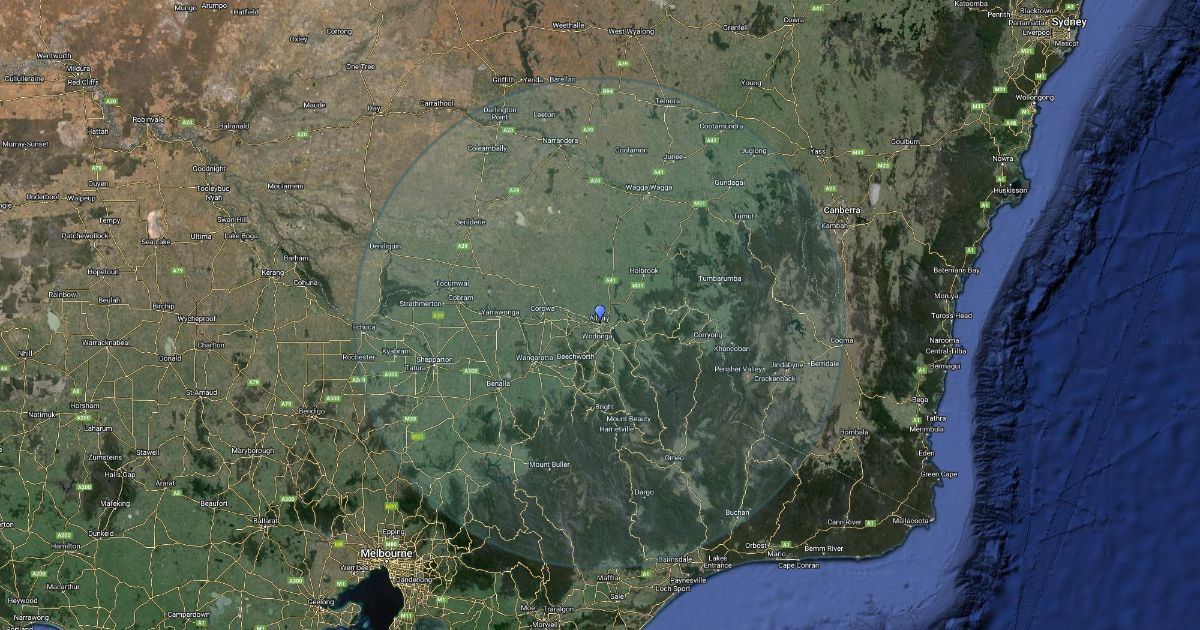This screenshot has height=630, width=1200.
Task: Click the 'Dargo' map label
Action: pos(644,492)
